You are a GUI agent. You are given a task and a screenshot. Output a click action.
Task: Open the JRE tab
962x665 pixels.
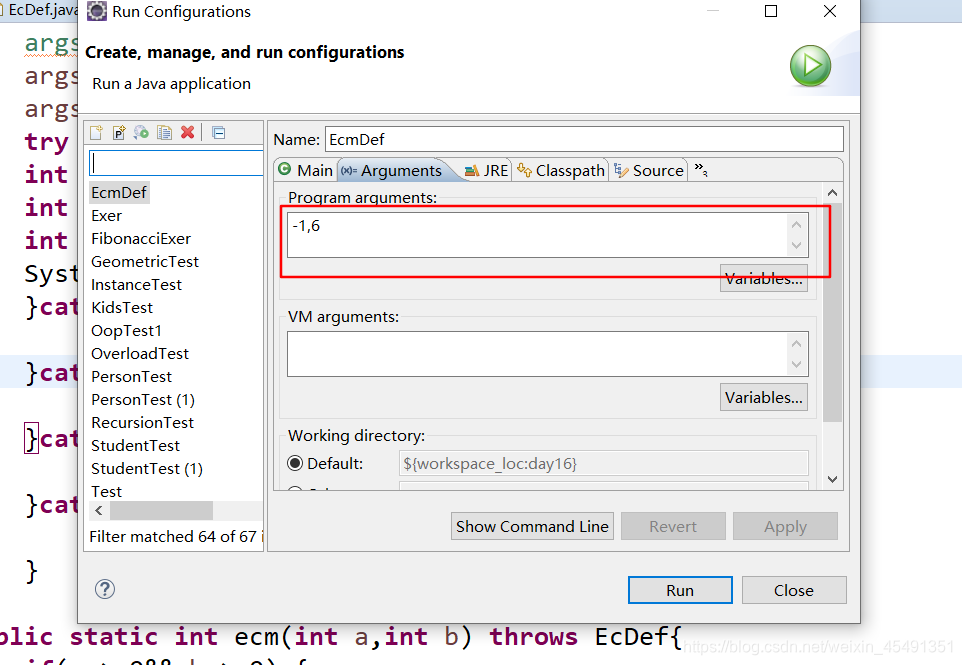coord(487,170)
